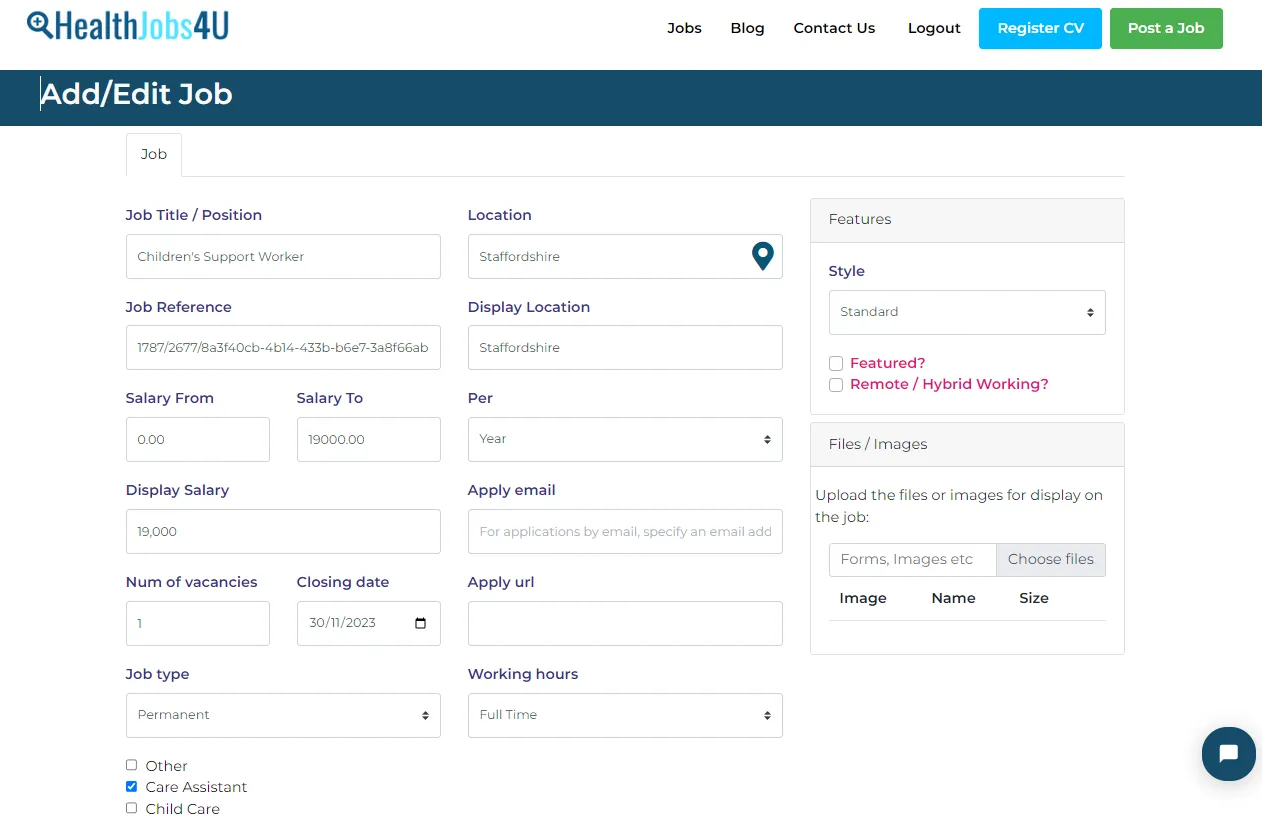Click the Salary To field
This screenshot has height=817, width=1262.
tap(369, 439)
